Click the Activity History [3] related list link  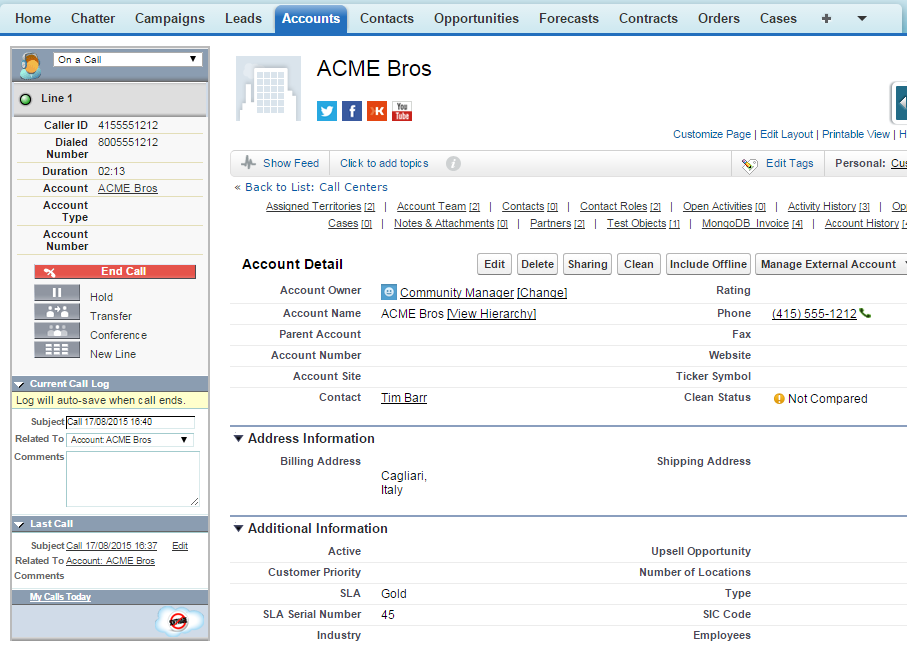[x=828, y=206]
